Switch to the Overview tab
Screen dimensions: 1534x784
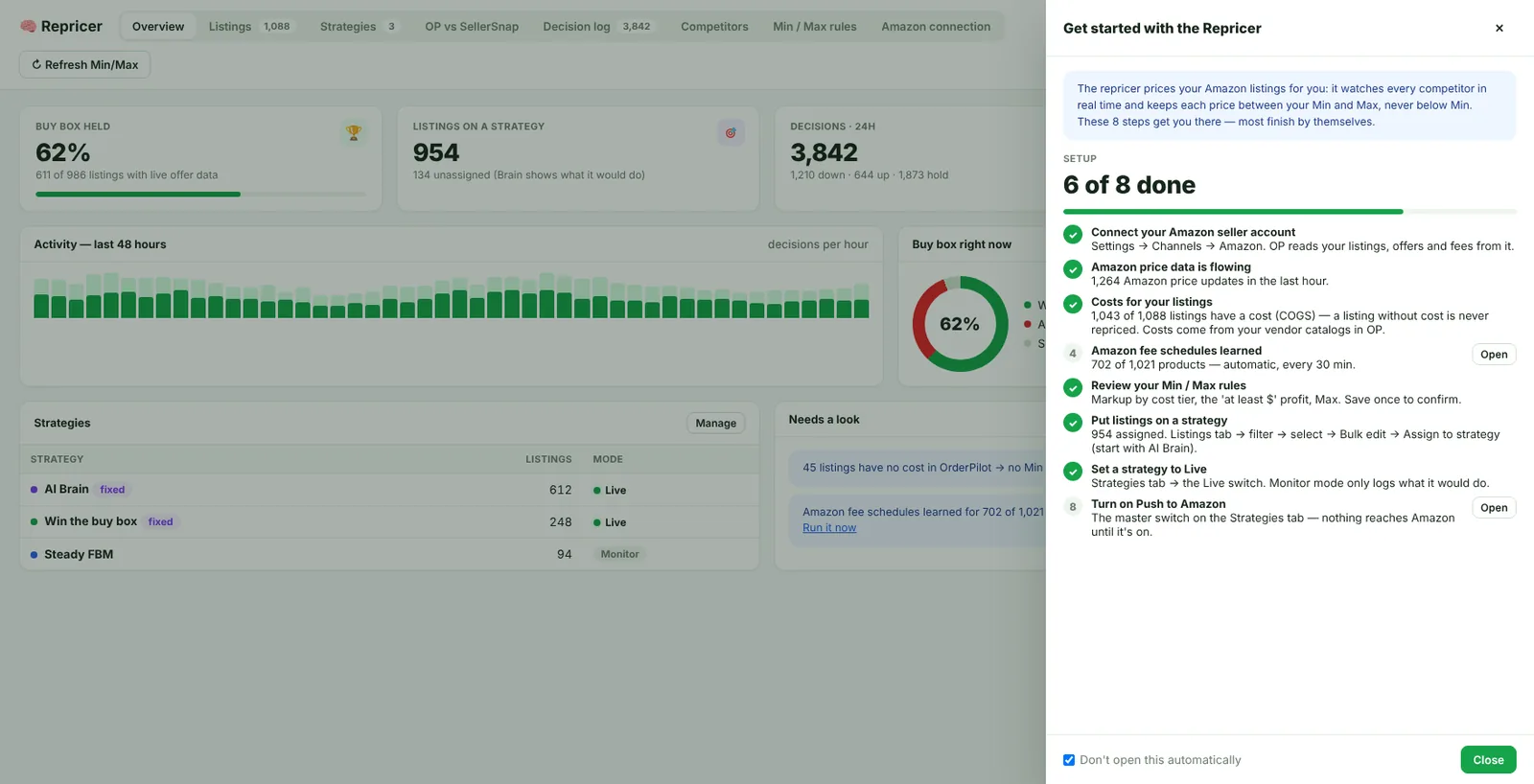[x=158, y=27]
